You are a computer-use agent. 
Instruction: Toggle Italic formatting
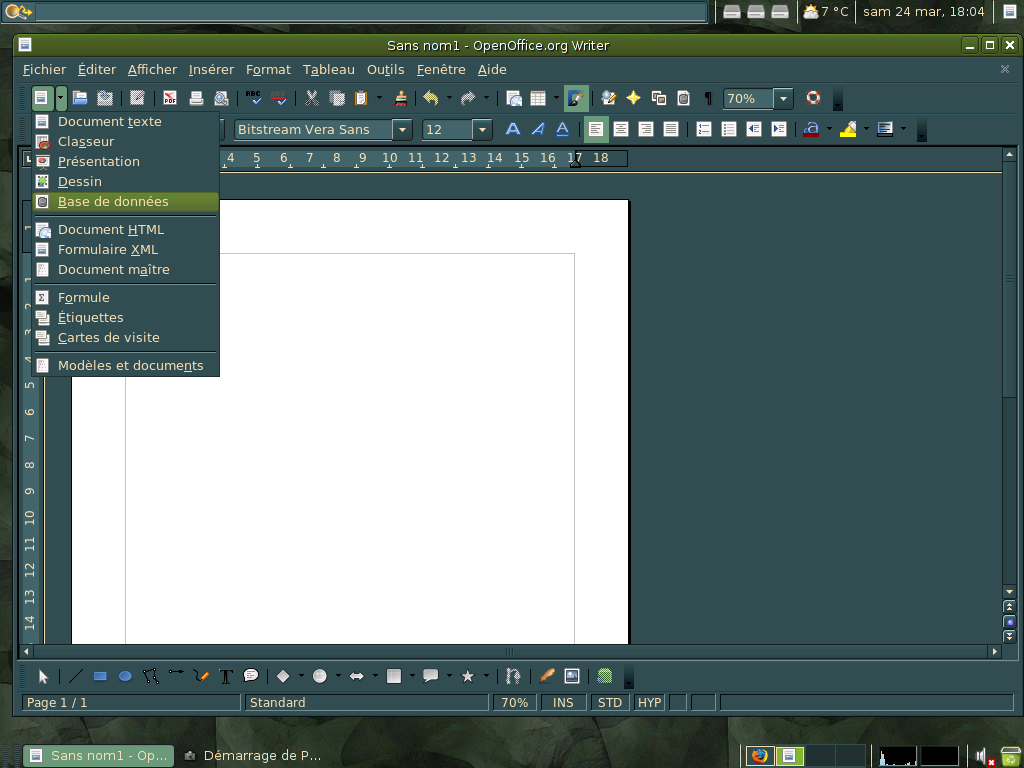point(537,129)
